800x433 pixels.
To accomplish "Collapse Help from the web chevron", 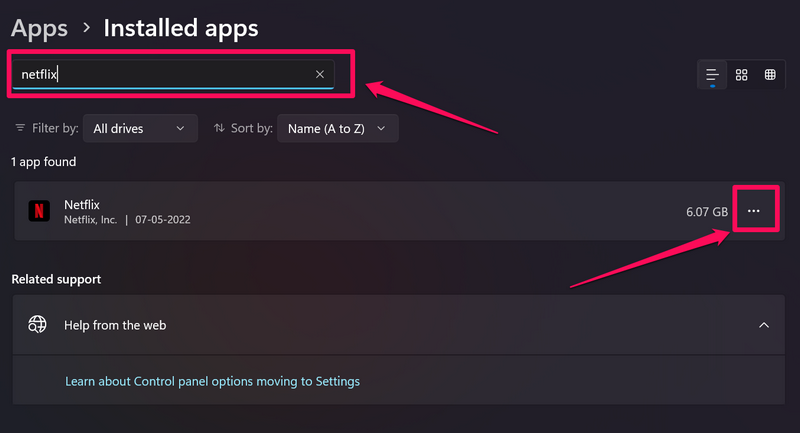I will [764, 325].
